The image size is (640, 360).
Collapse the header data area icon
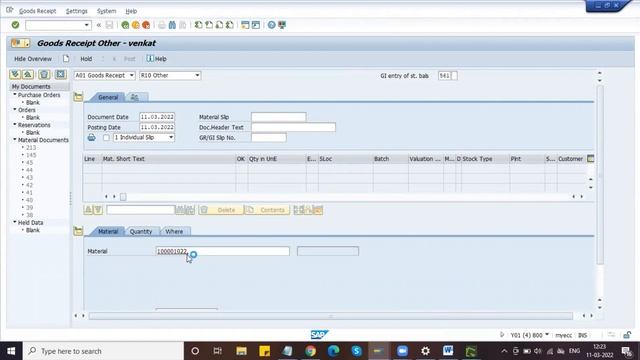78,97
